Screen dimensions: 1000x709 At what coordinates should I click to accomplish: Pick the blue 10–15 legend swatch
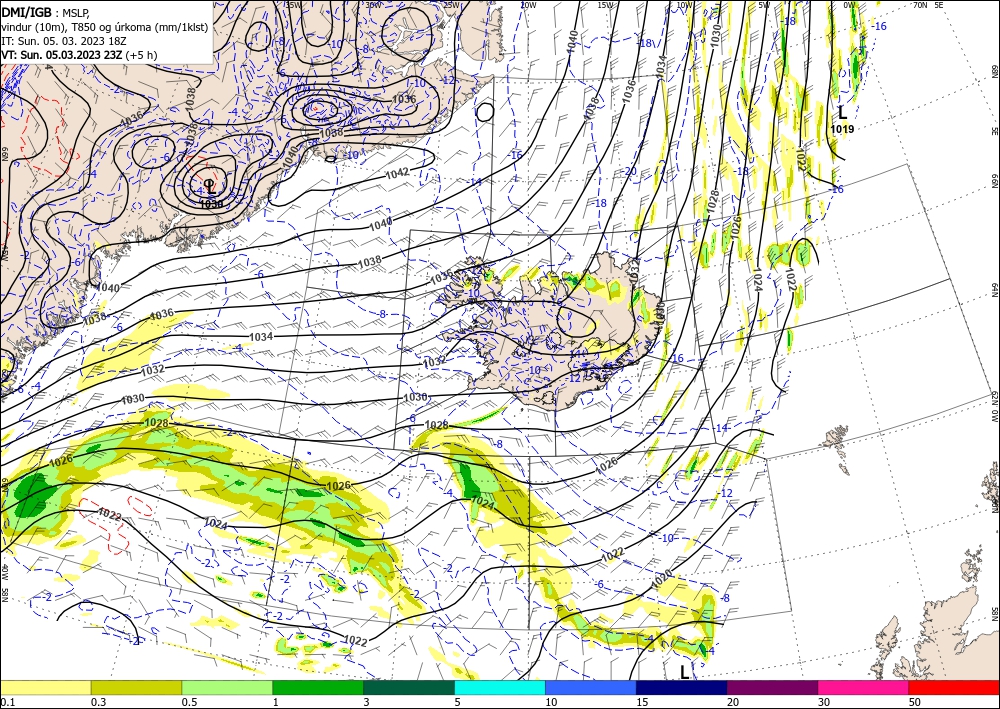tap(591, 687)
